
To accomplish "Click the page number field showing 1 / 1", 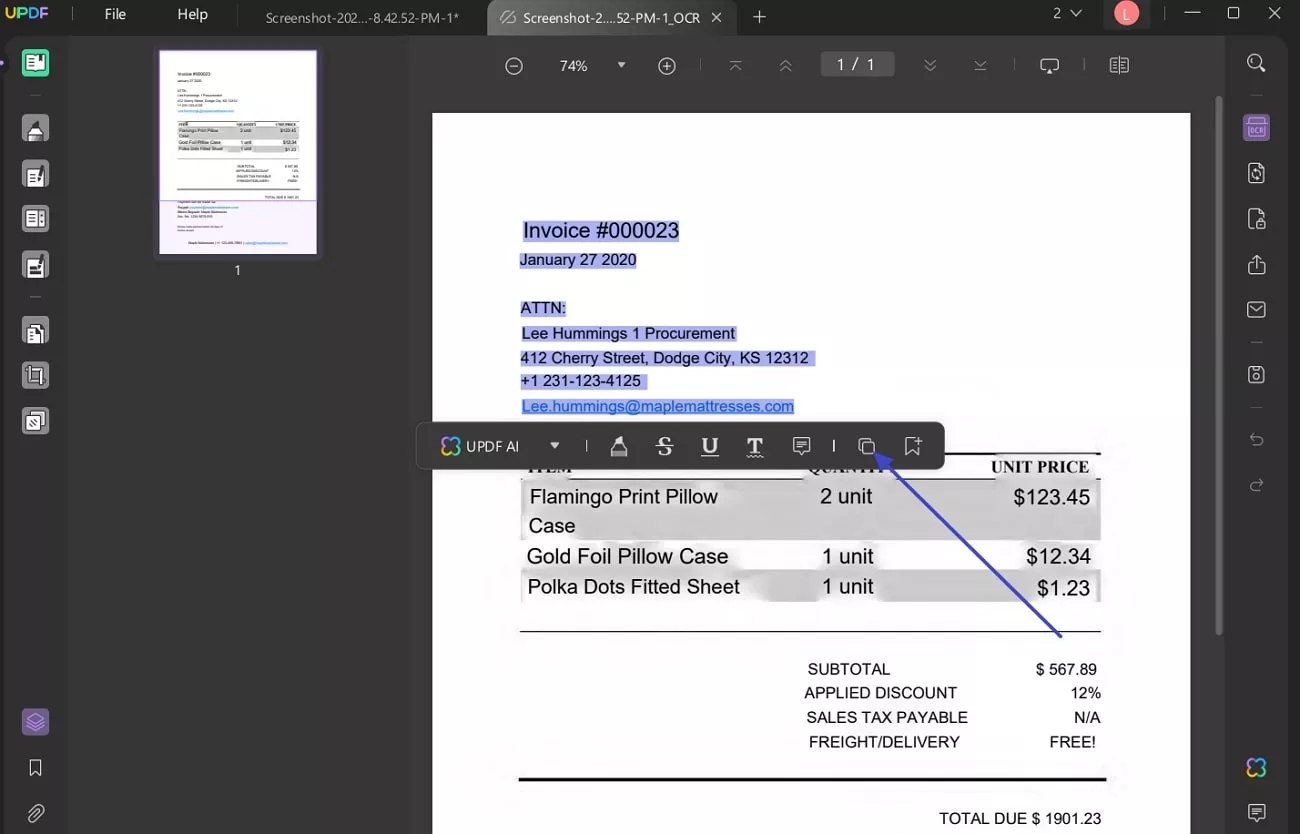I will tap(856, 65).
